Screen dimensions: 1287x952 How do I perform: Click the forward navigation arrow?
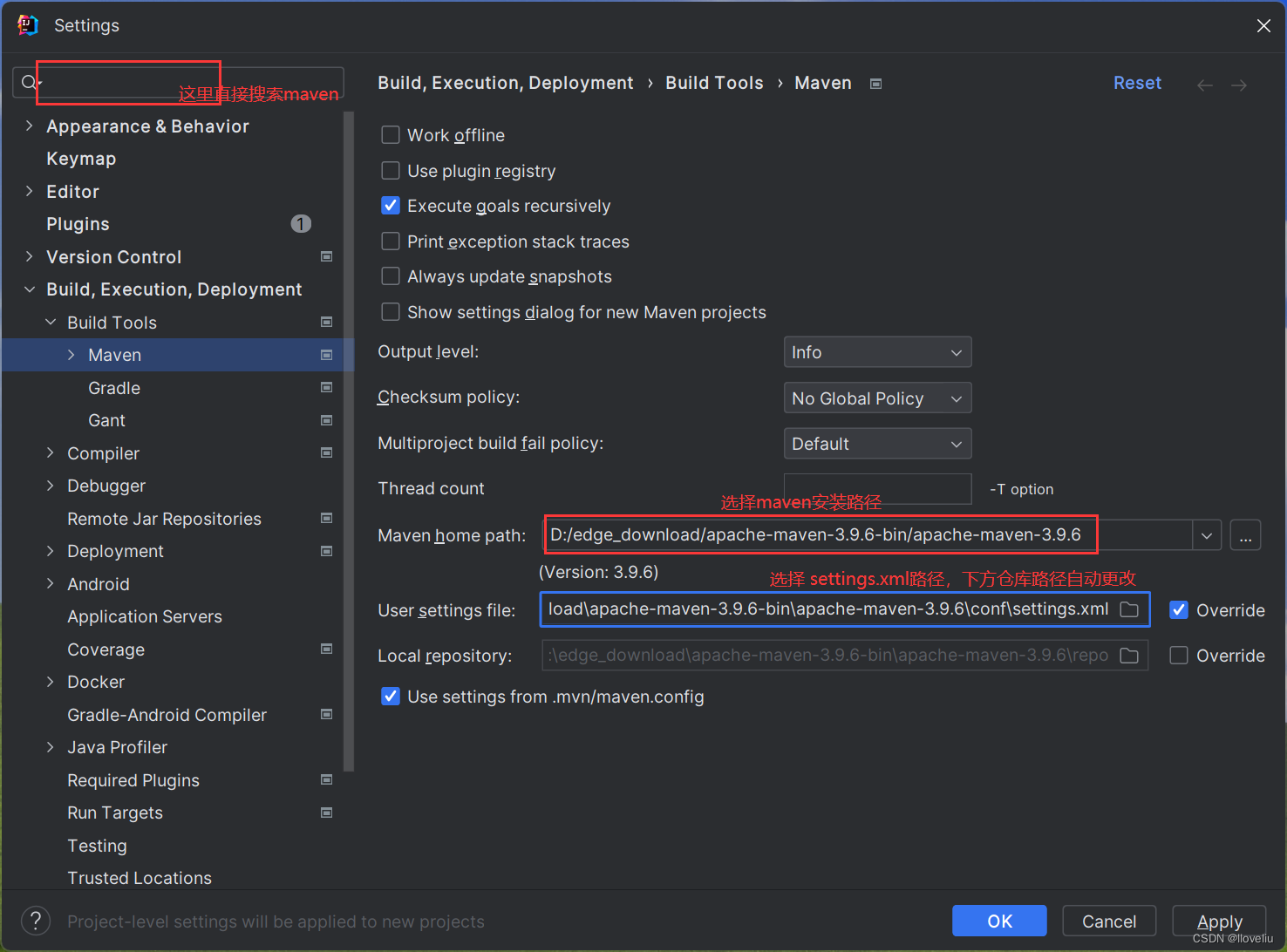pyautogui.click(x=1239, y=85)
